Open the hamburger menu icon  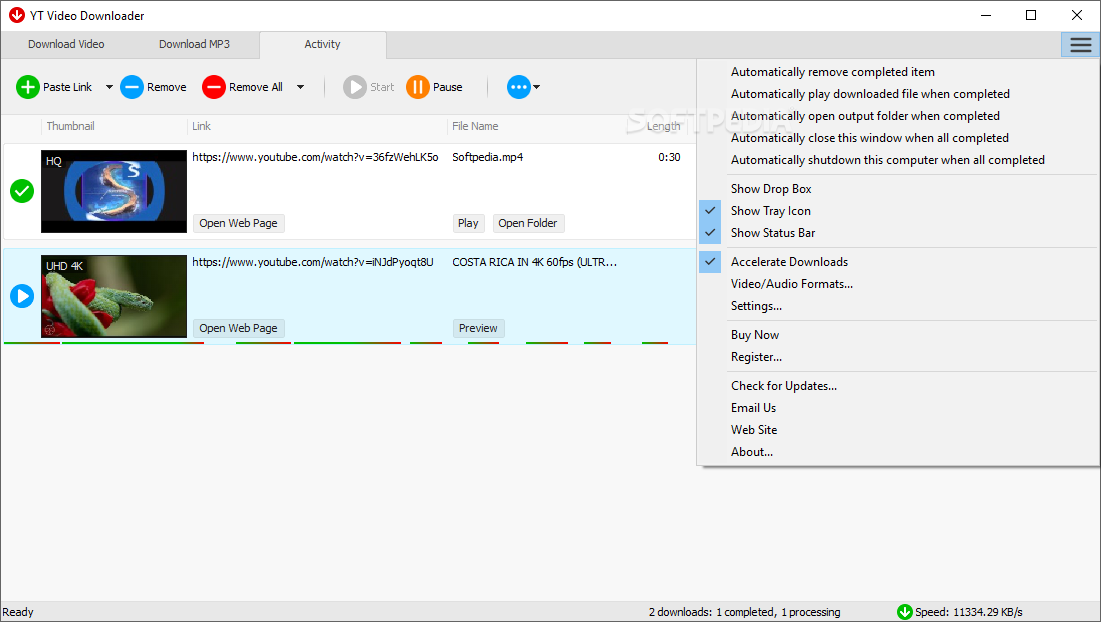pos(1080,45)
